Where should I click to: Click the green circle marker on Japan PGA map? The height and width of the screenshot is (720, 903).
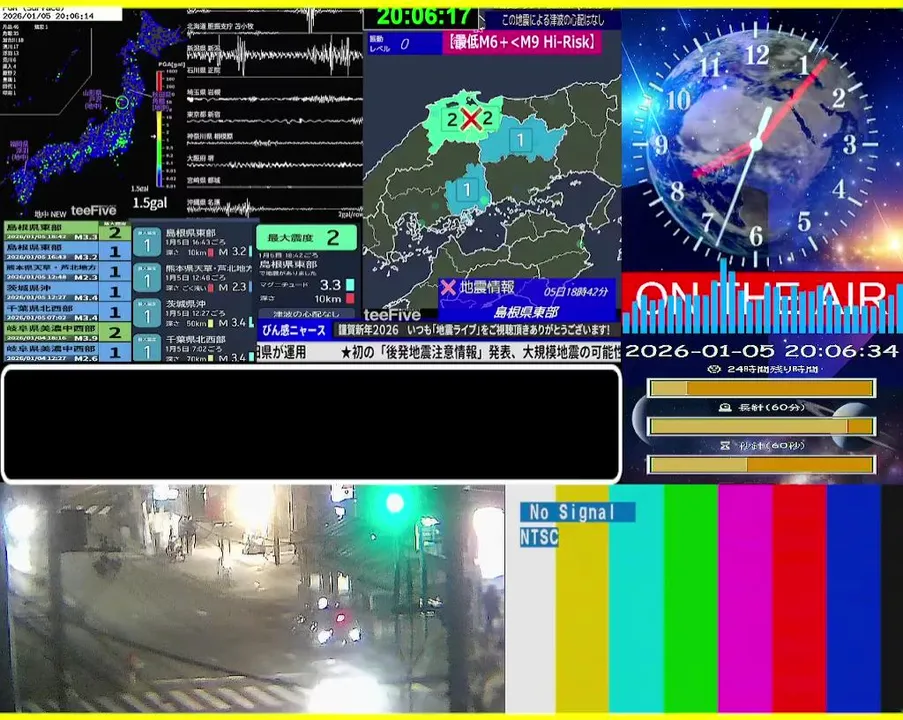(x=122, y=103)
